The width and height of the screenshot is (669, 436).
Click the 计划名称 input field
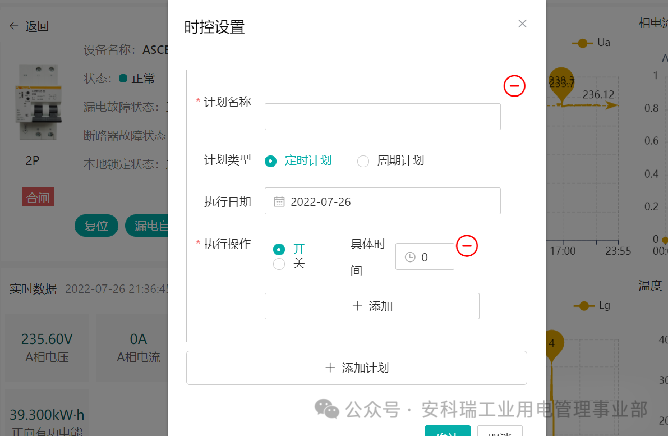click(x=382, y=116)
